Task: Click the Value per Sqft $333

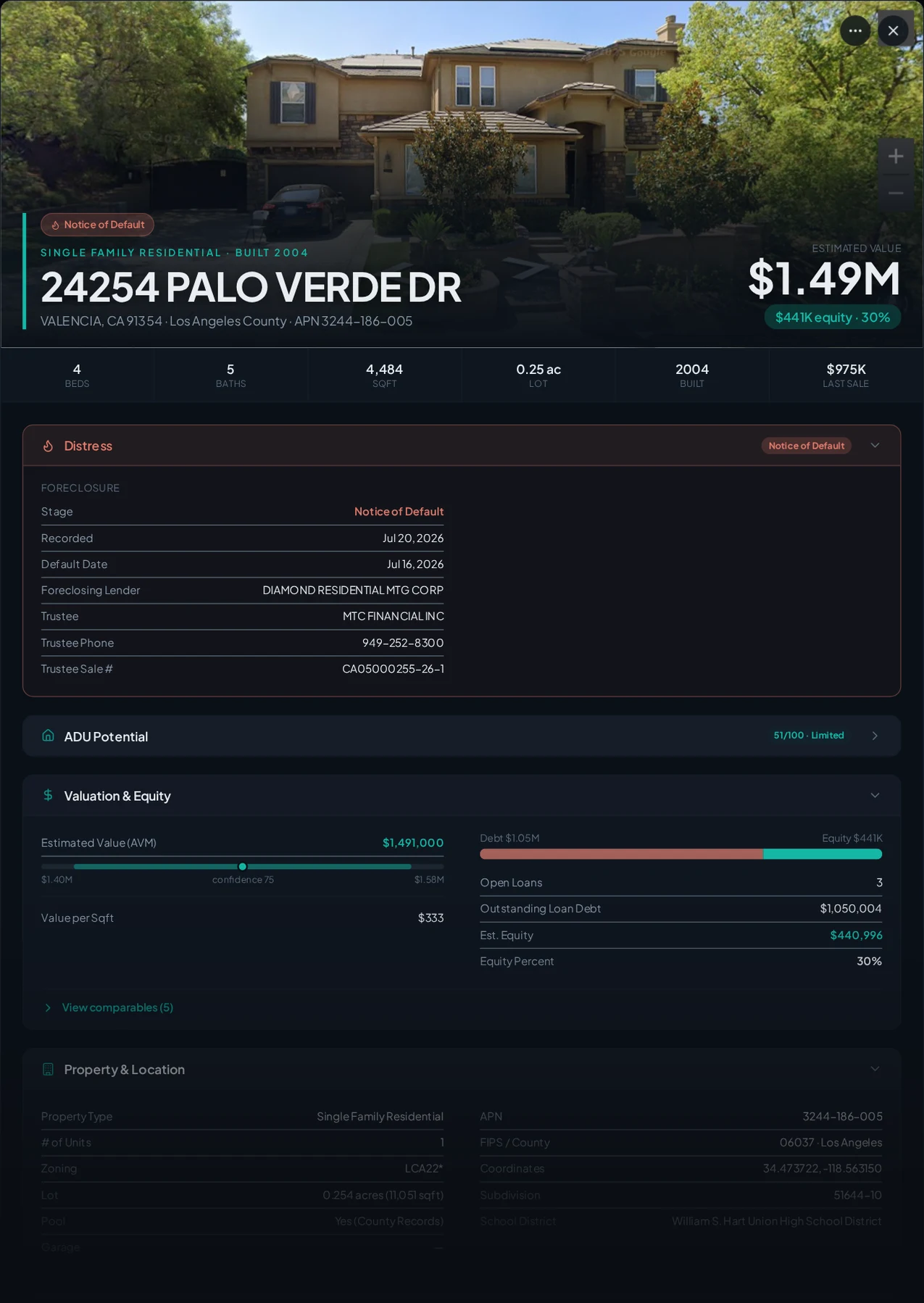Action: click(430, 918)
